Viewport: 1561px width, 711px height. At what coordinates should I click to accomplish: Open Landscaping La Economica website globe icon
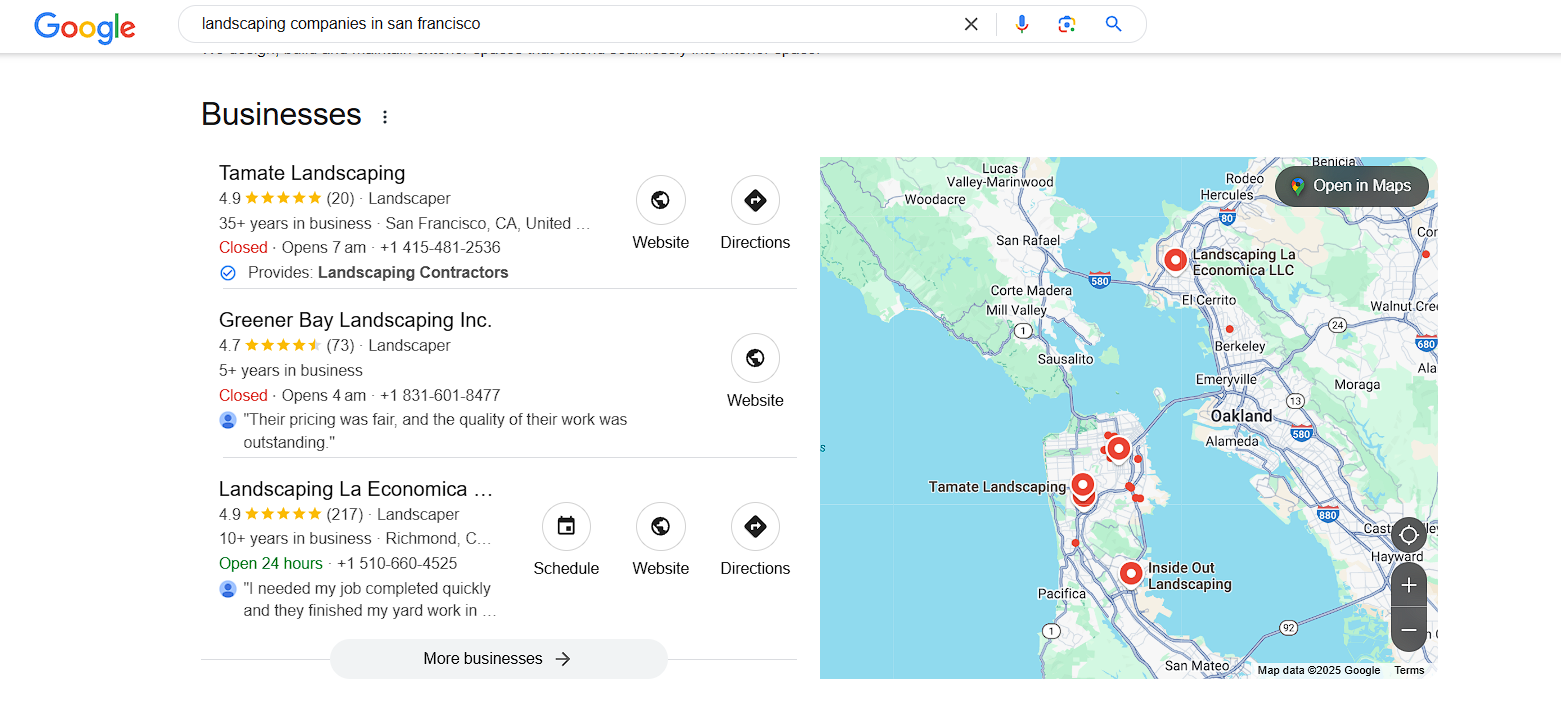[661, 526]
